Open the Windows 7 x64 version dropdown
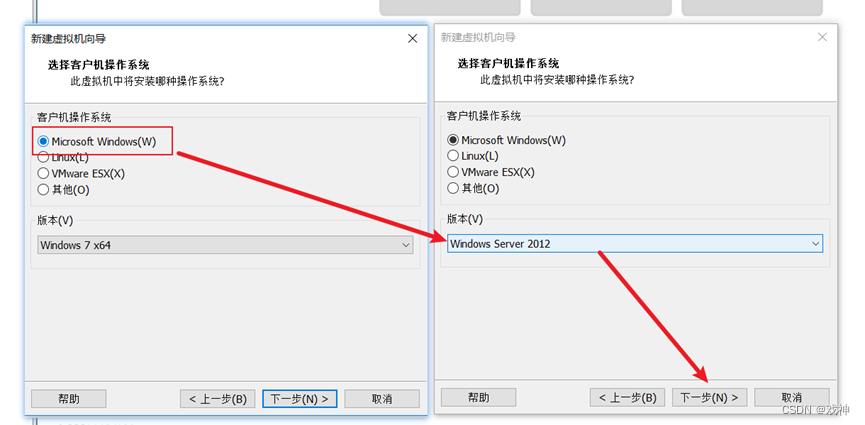Viewport: 865px width, 425px height. point(225,245)
